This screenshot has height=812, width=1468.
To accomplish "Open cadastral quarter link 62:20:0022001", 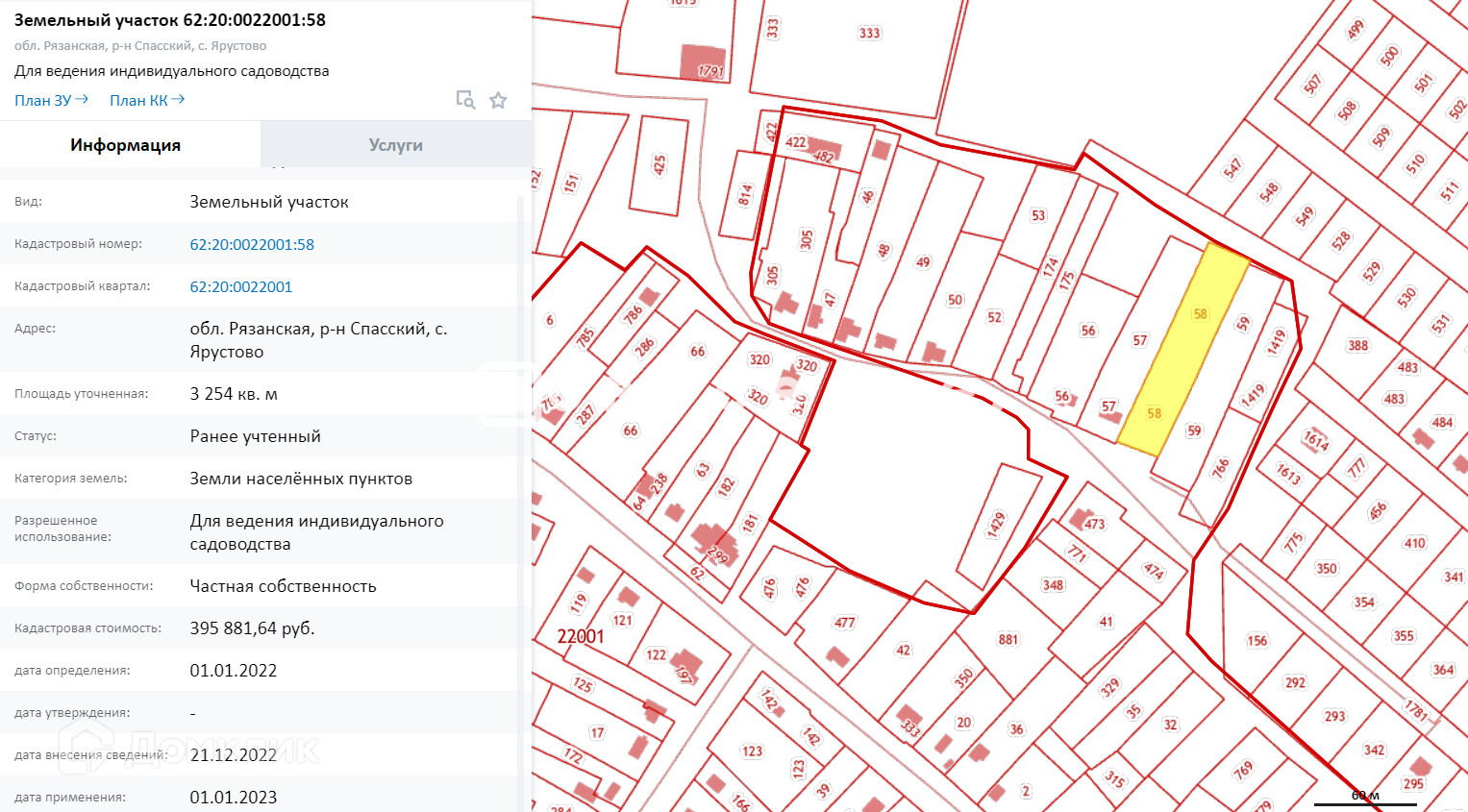I will click(241, 286).
